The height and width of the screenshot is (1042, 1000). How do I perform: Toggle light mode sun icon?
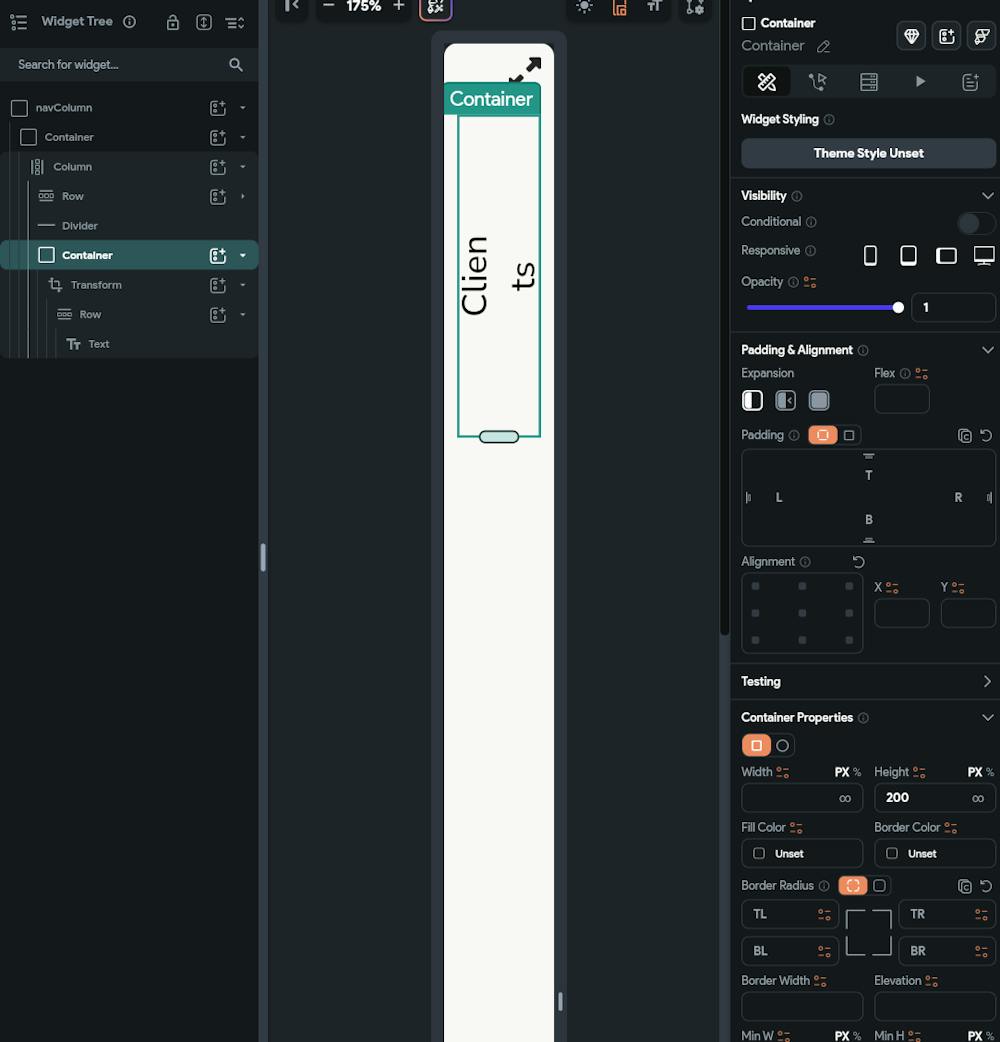tap(585, 7)
